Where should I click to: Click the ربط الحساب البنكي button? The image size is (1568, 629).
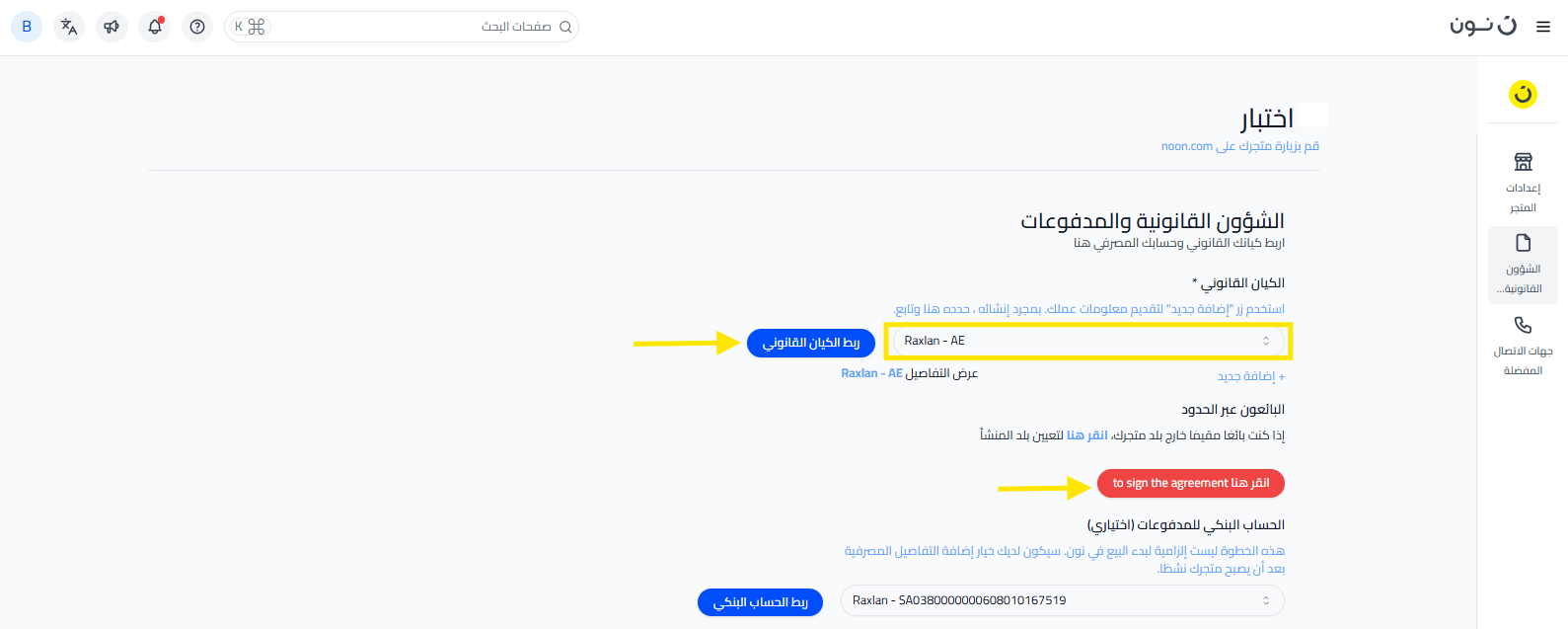(x=761, y=602)
